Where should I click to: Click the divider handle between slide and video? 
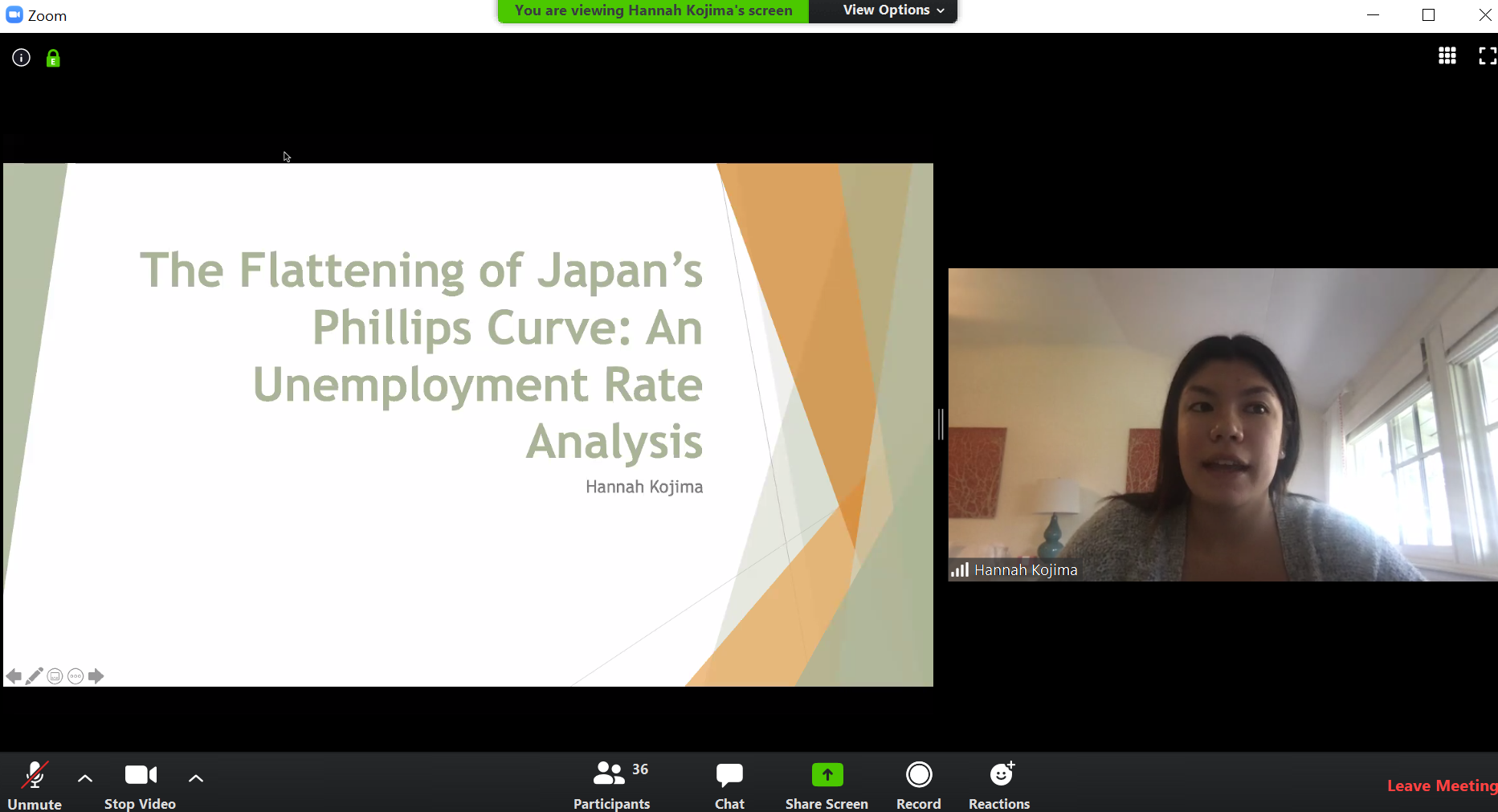941,424
